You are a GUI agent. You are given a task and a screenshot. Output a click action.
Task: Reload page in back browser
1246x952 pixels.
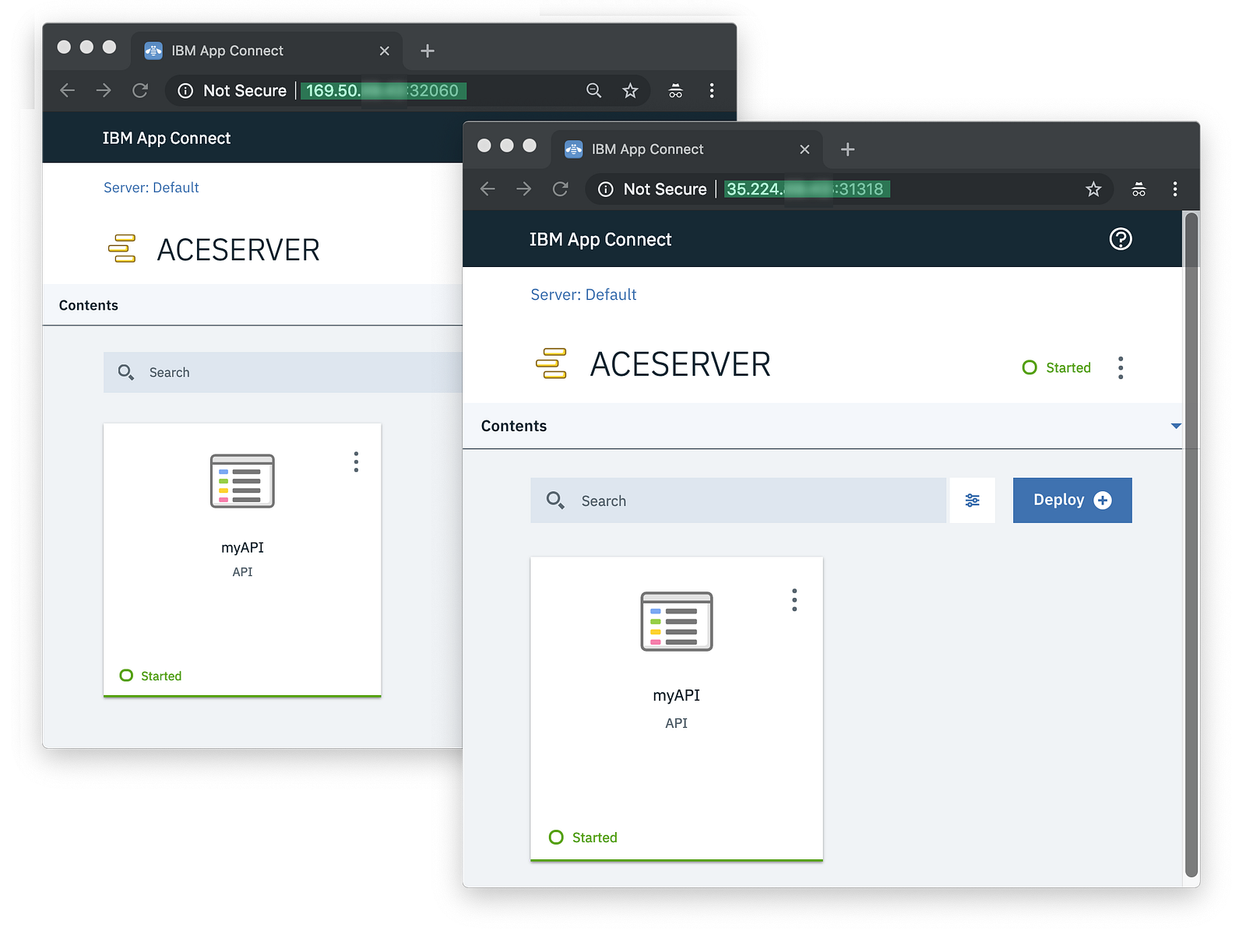coord(140,91)
